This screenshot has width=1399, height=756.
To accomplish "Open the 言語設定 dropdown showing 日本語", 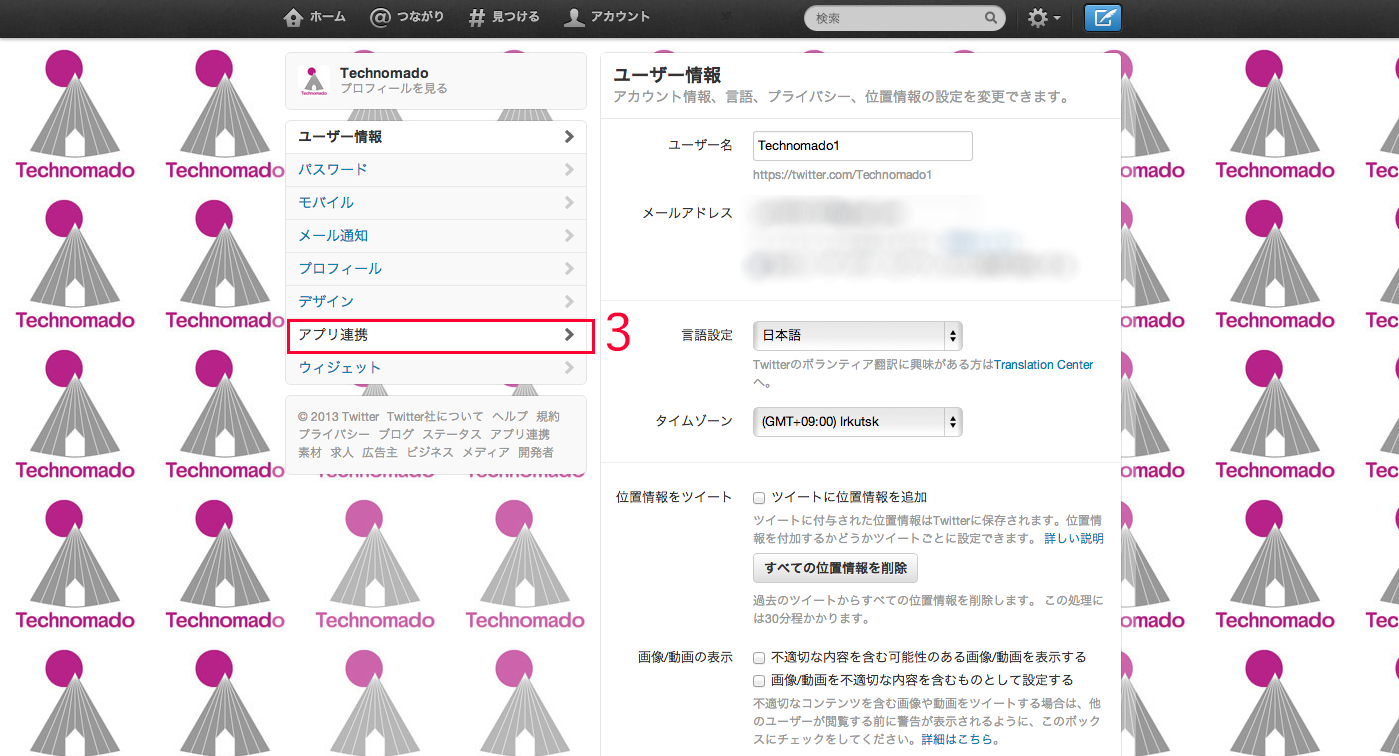I will point(857,336).
